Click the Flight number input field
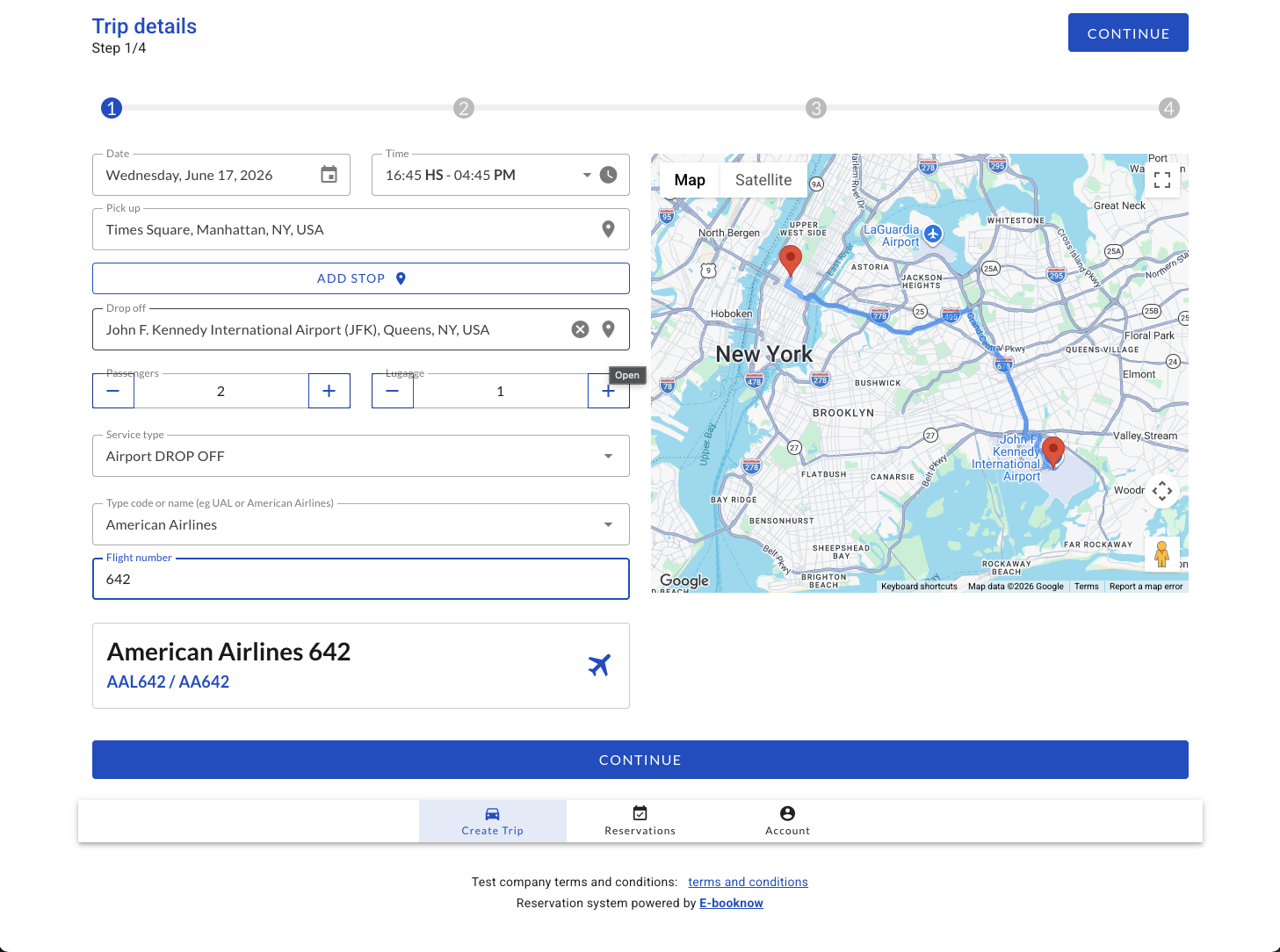Image resolution: width=1280 pixels, height=952 pixels. point(361,579)
